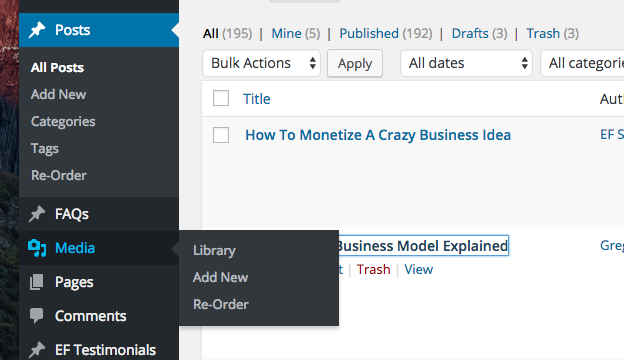624x360 pixels.
Task: Open the EF Testimonials menu label
Action: [105, 350]
